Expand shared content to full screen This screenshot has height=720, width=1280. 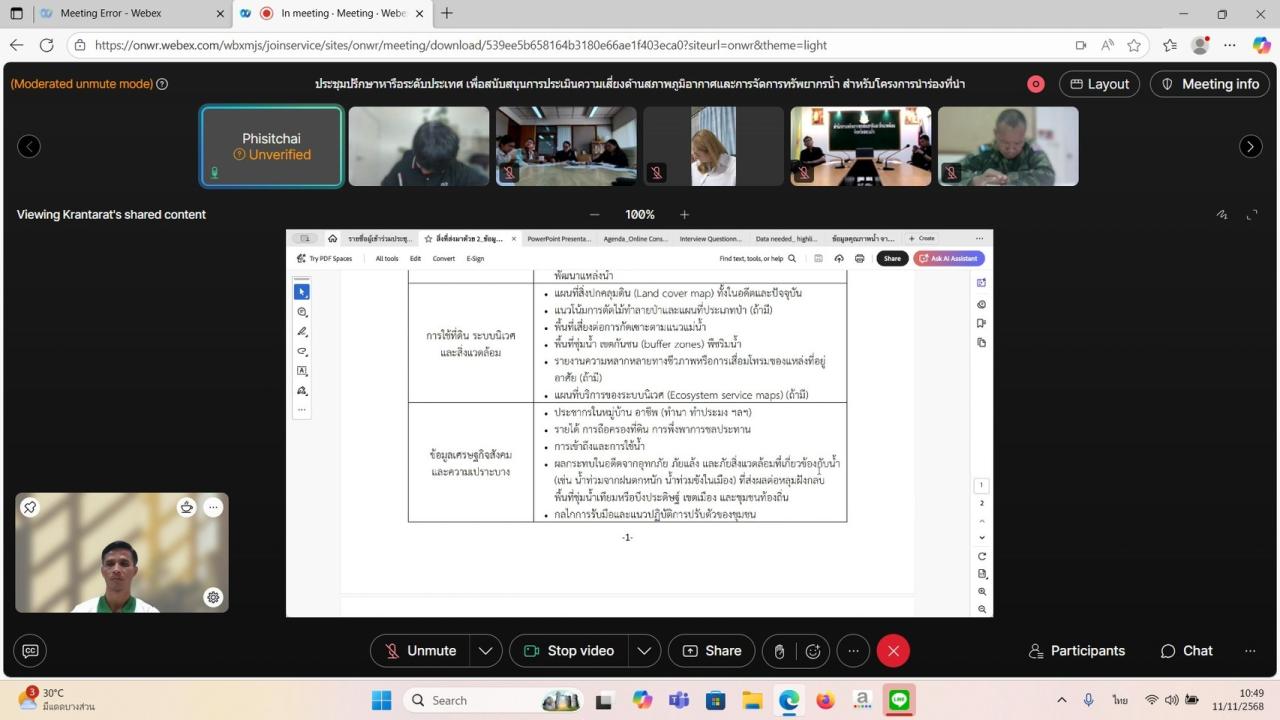click(1251, 214)
